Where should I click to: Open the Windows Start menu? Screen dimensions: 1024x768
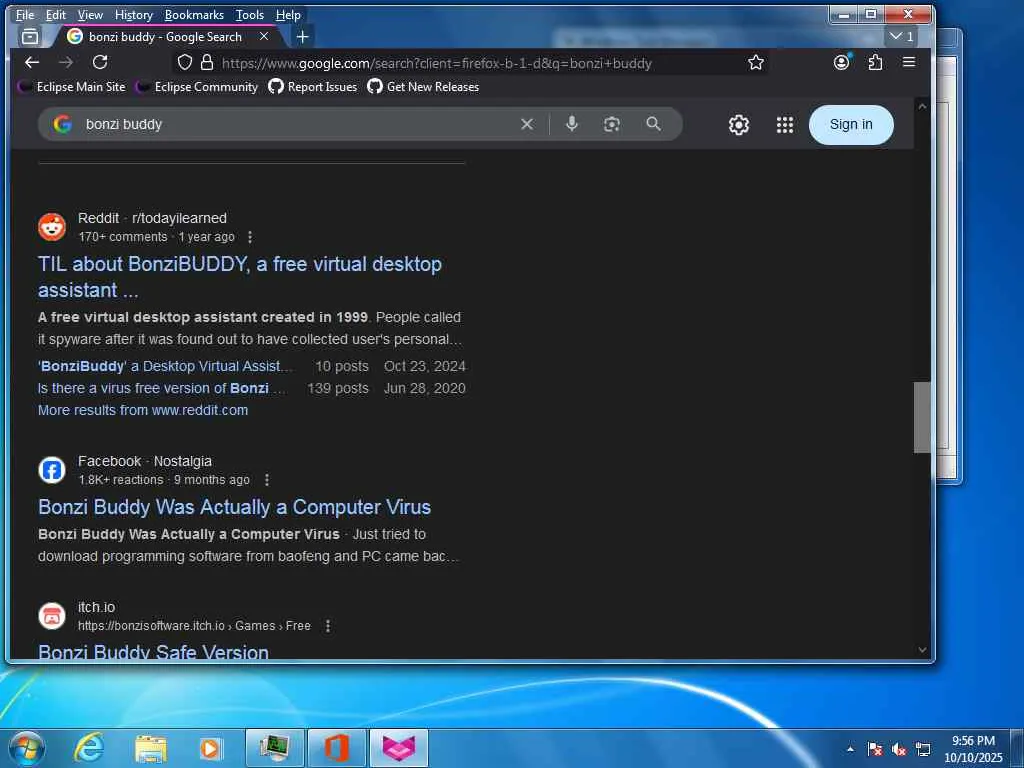coord(27,748)
